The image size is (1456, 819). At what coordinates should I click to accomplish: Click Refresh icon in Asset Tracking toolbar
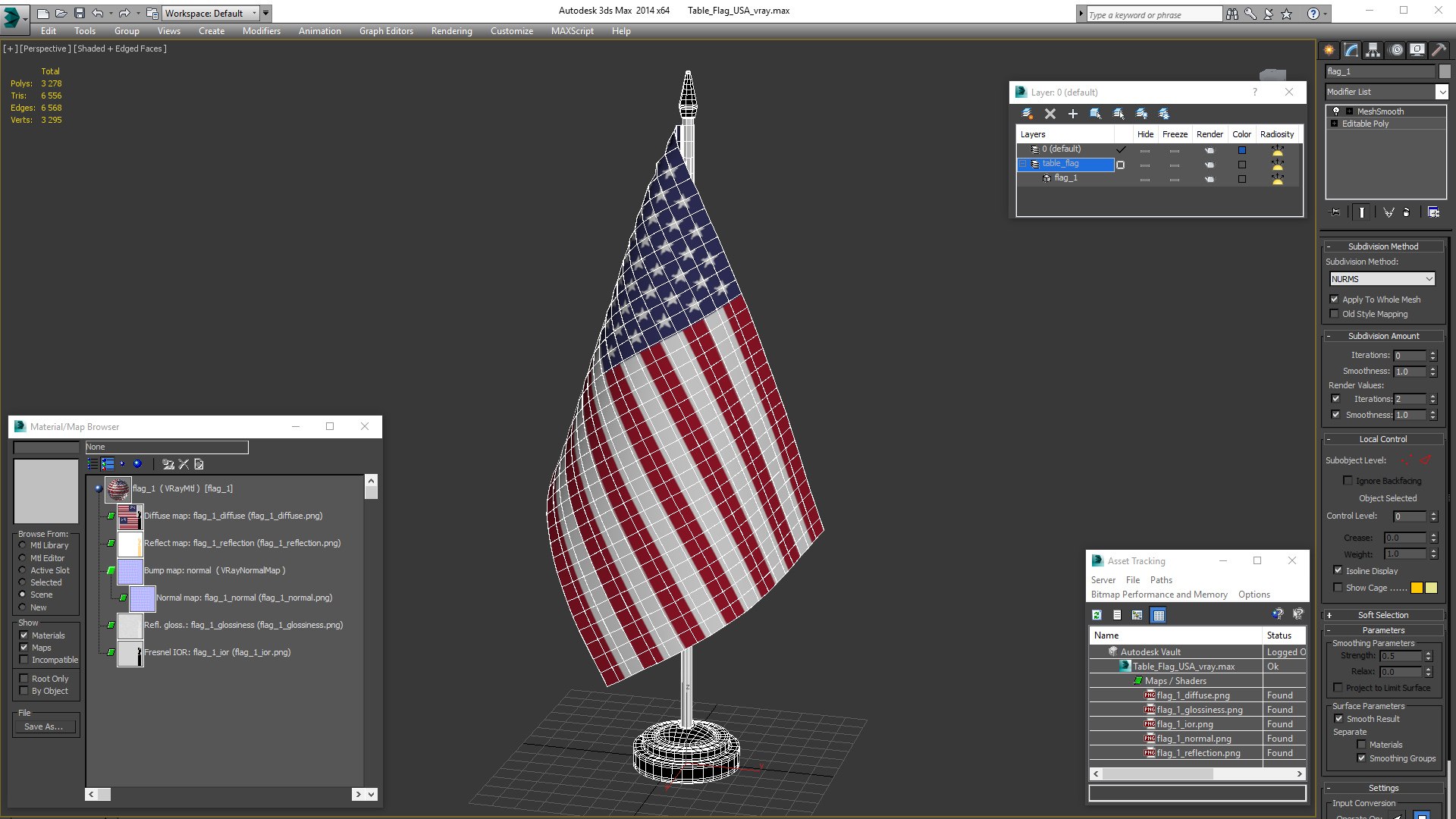click(1097, 615)
